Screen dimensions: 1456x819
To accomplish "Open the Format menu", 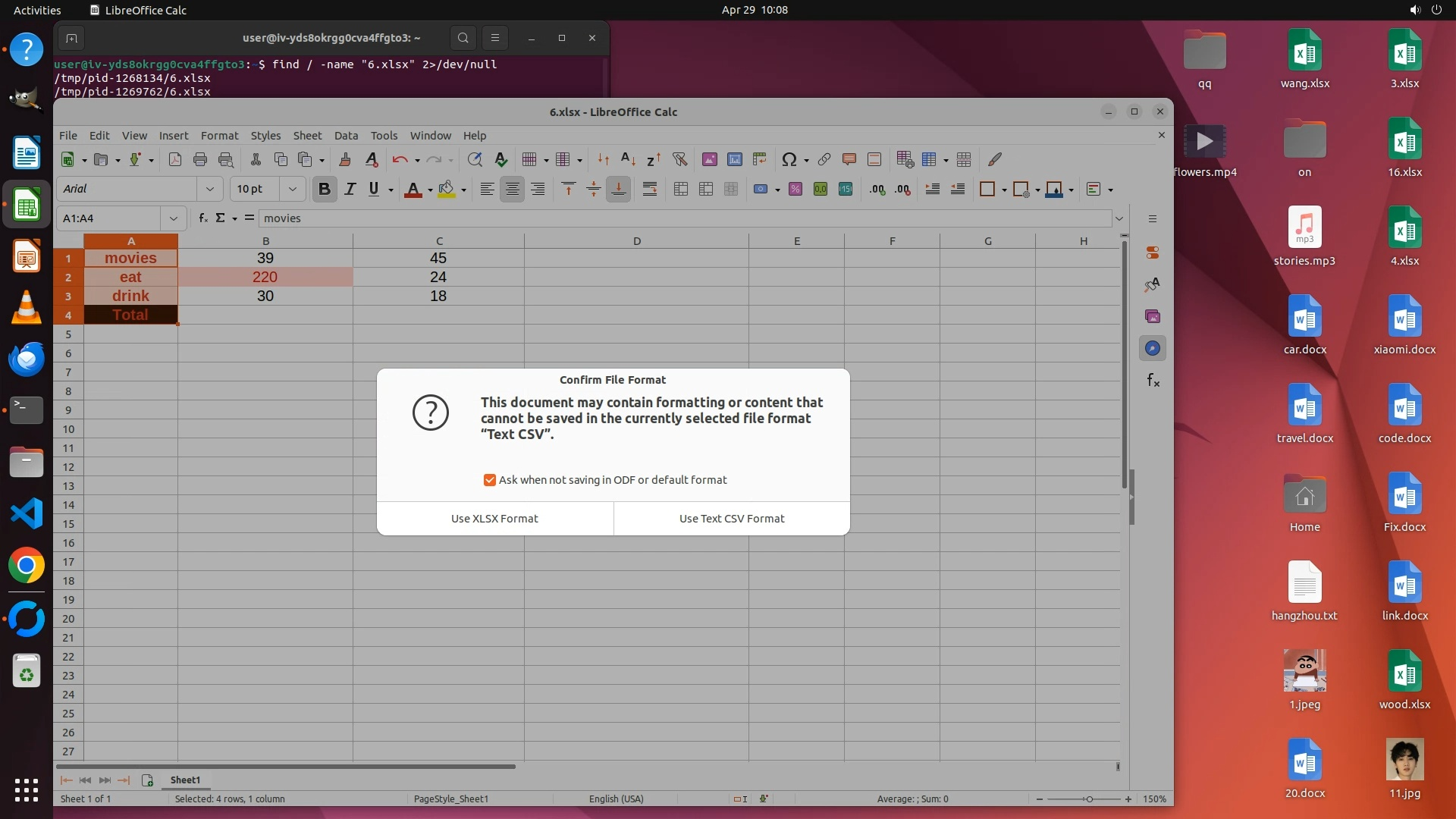I will tap(219, 136).
